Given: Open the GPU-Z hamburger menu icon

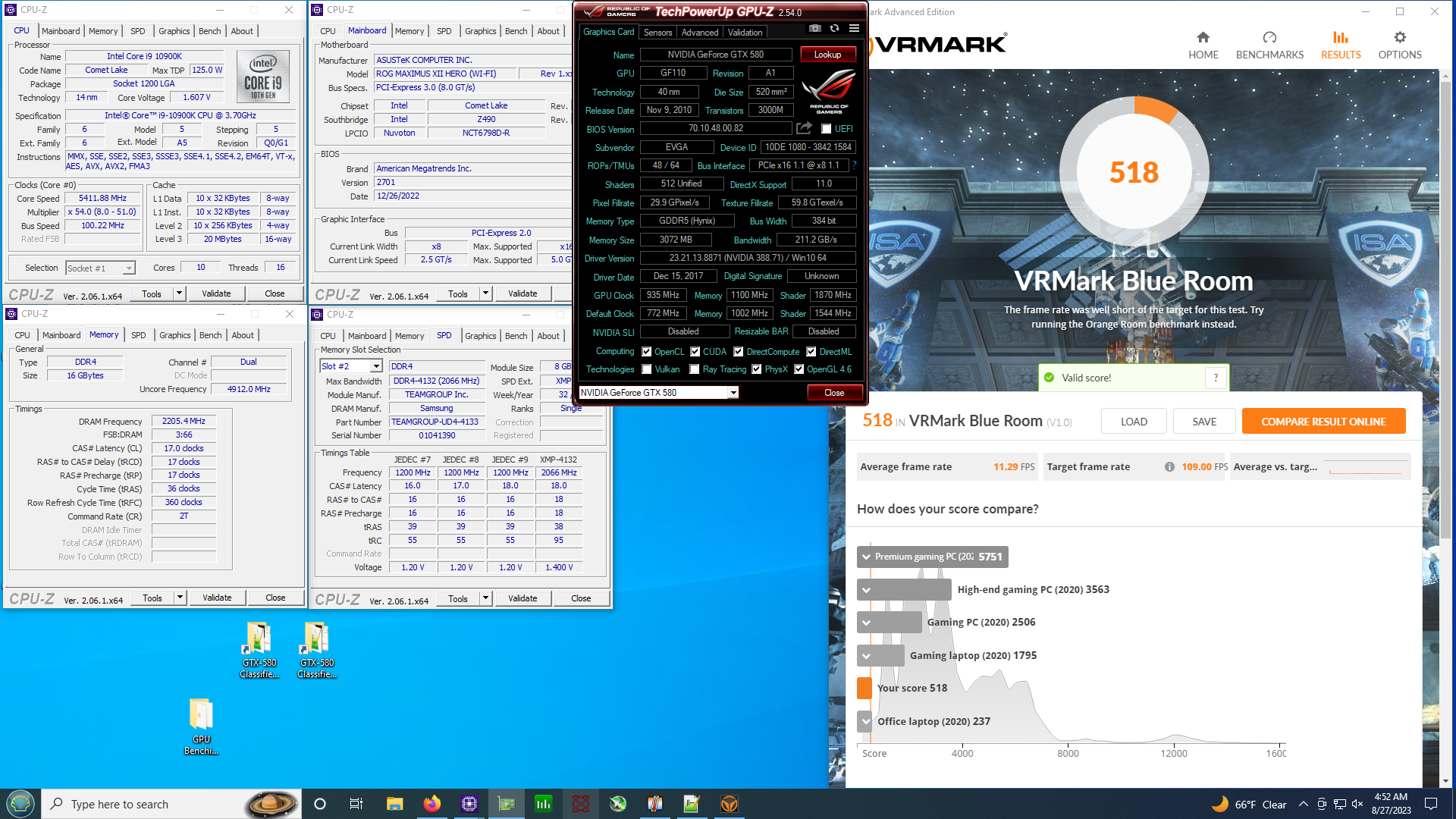Looking at the screenshot, I should pyautogui.click(x=854, y=29).
